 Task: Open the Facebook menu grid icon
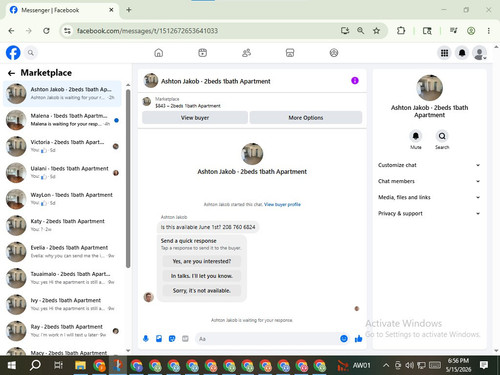coord(444,53)
